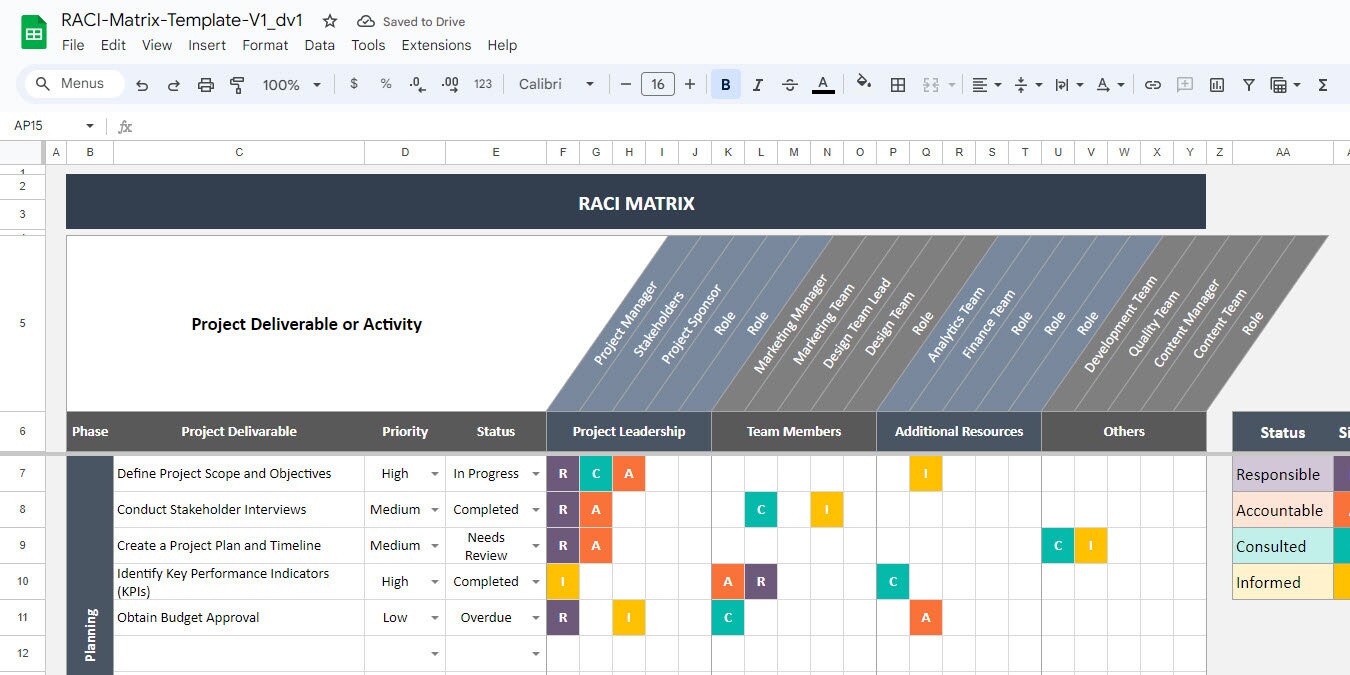The image size is (1350, 675).
Task: Apply percent format to selection
Action: pos(385,84)
